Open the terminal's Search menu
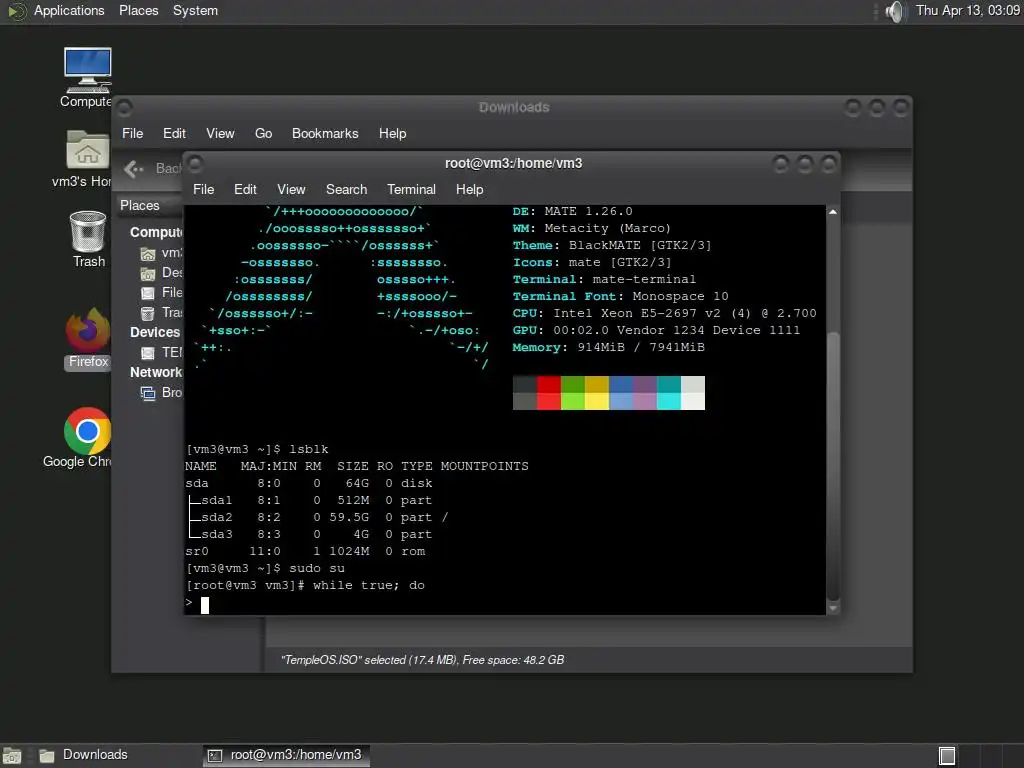Image resolution: width=1024 pixels, height=768 pixels. [347, 189]
